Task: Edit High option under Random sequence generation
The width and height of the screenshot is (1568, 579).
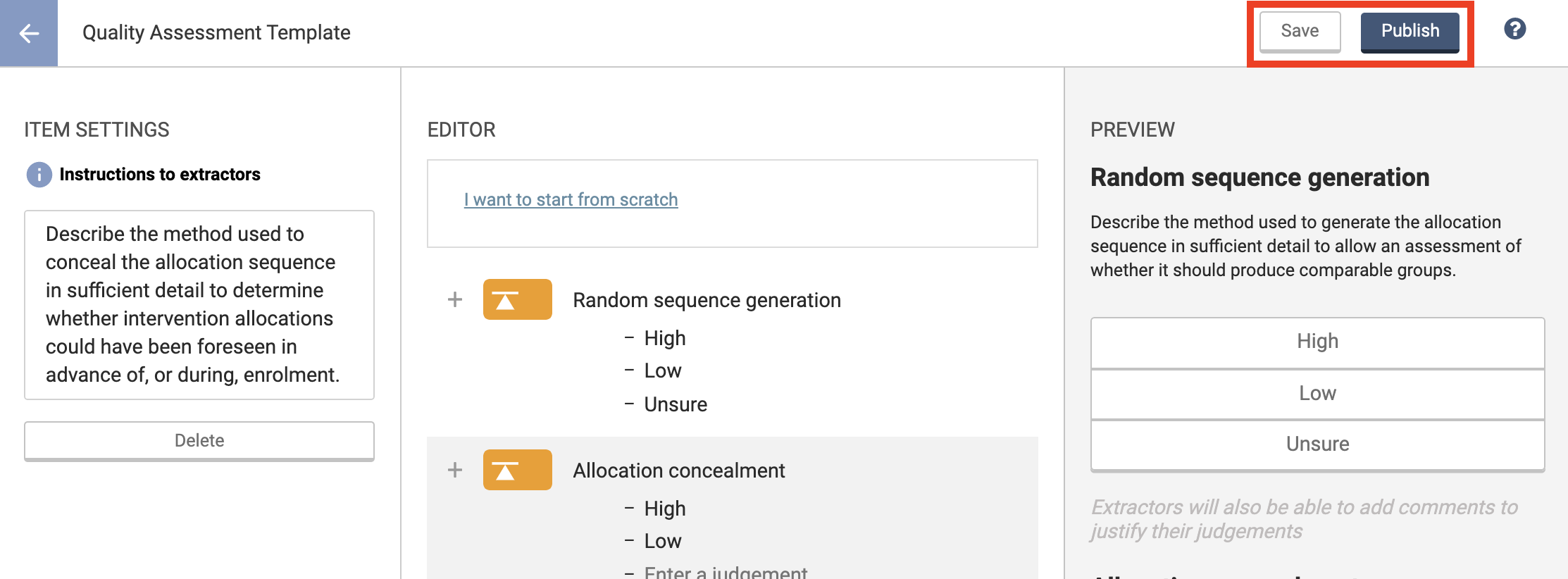Action: [665, 339]
